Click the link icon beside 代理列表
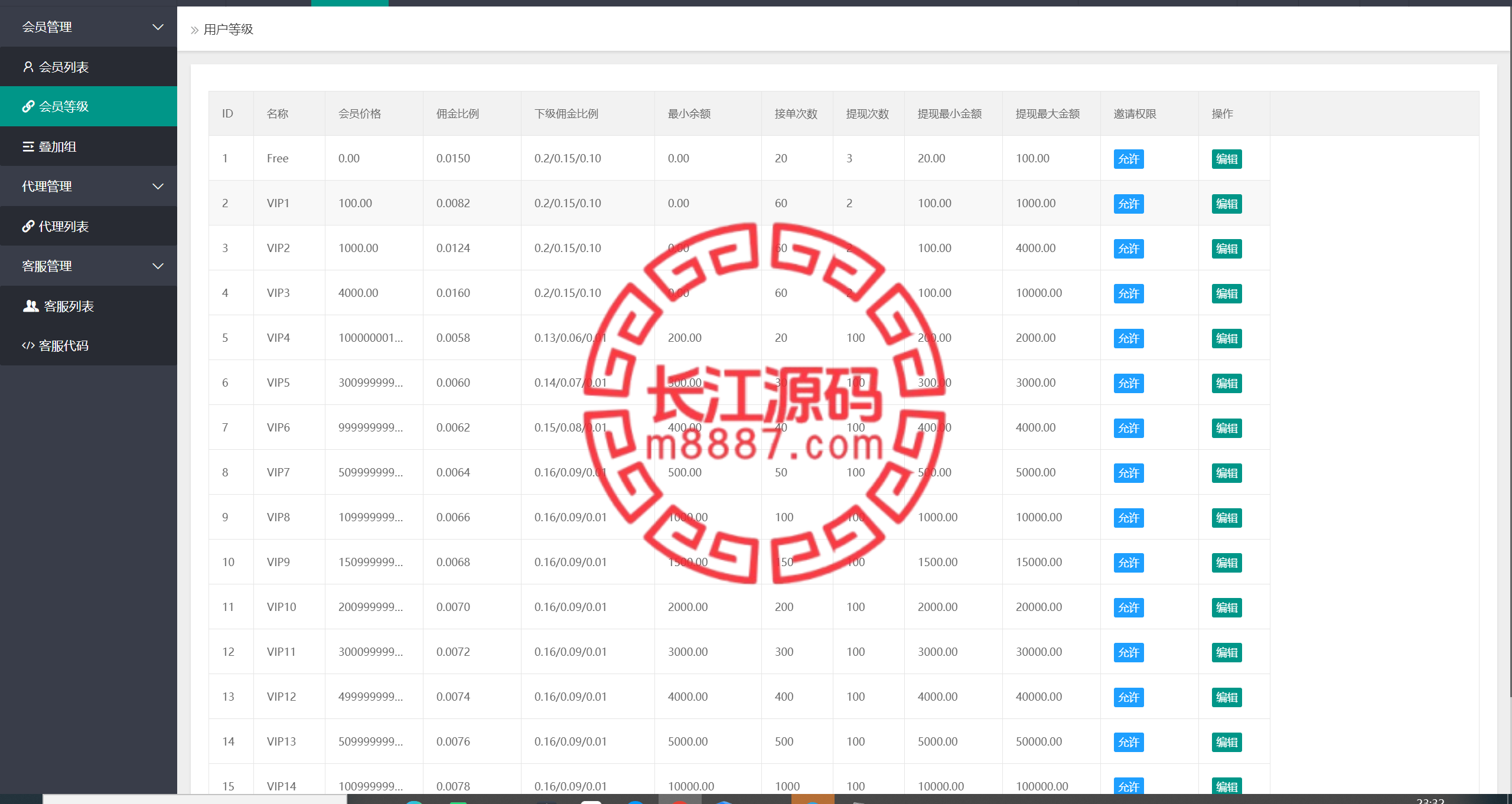1512x804 pixels. click(28, 226)
